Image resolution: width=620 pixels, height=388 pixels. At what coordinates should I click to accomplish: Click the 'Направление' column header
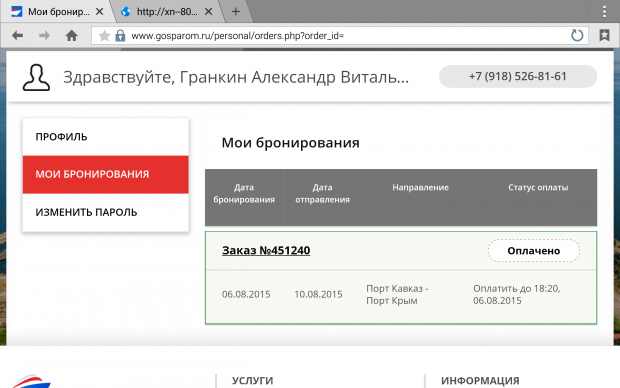(x=420, y=187)
